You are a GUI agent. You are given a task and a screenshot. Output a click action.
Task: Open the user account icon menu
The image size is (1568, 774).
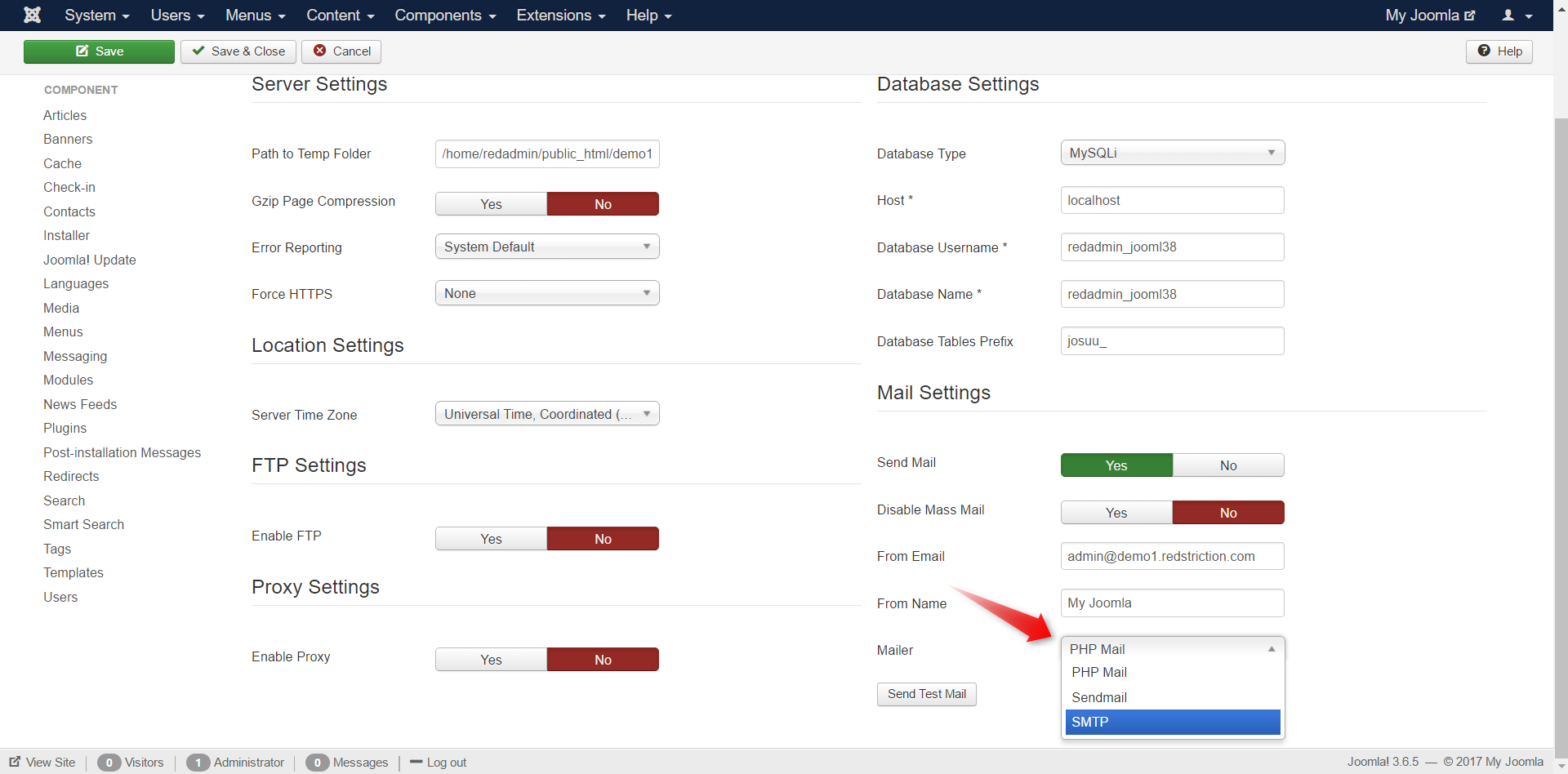(x=1517, y=16)
